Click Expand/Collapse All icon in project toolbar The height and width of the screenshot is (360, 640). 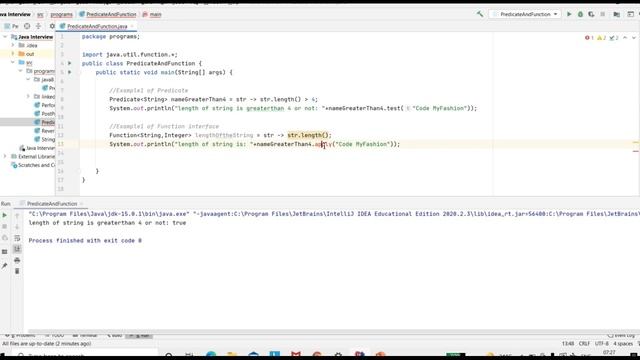[38, 26]
